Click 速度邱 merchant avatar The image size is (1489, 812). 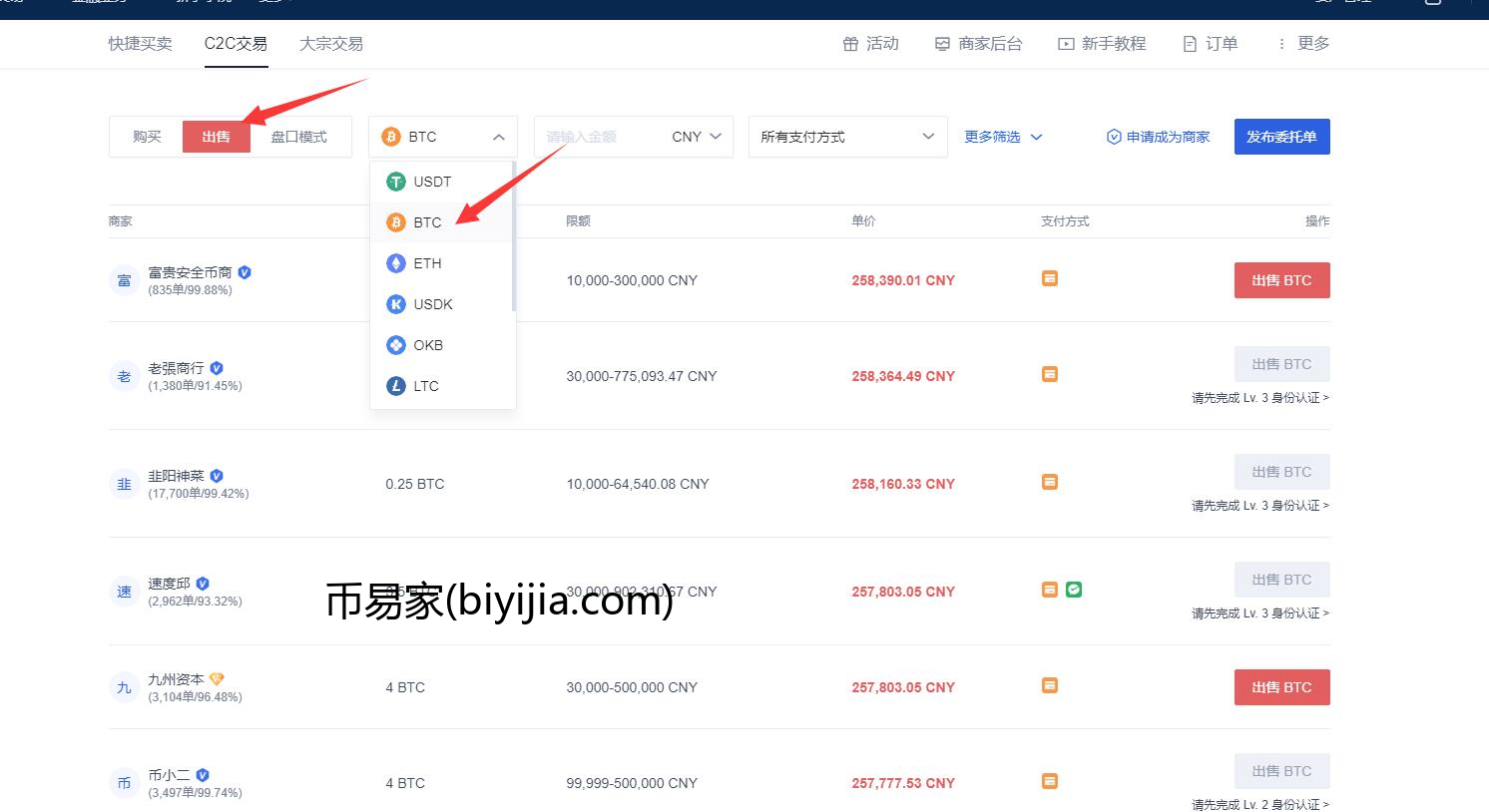(124, 592)
